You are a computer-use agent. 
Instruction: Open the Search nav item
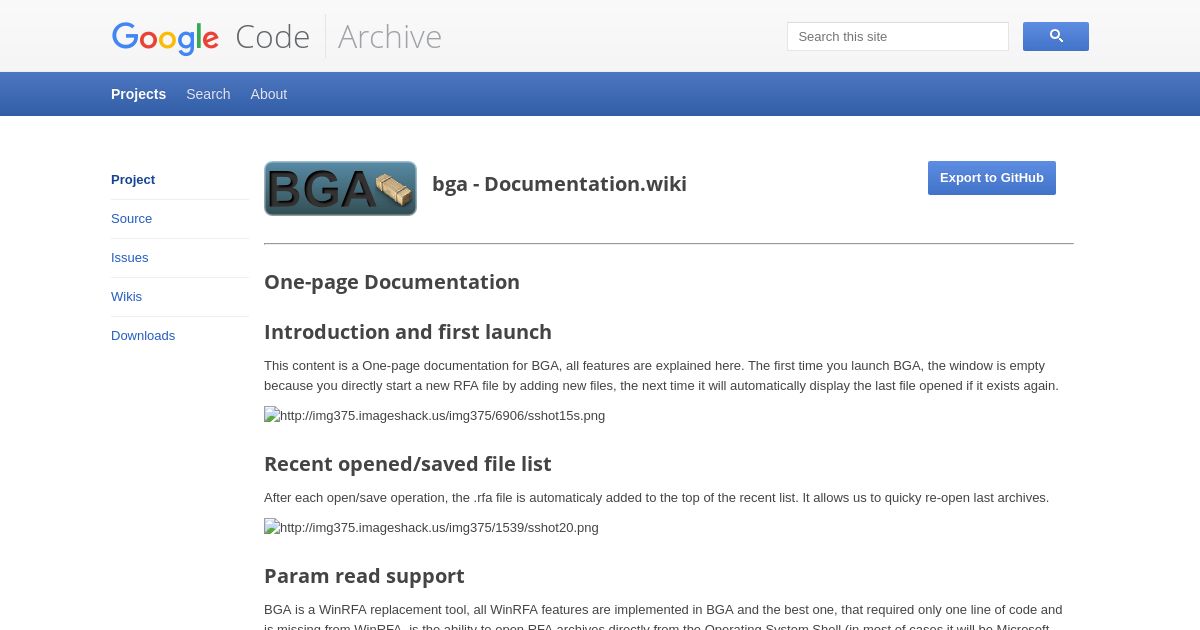pos(208,94)
